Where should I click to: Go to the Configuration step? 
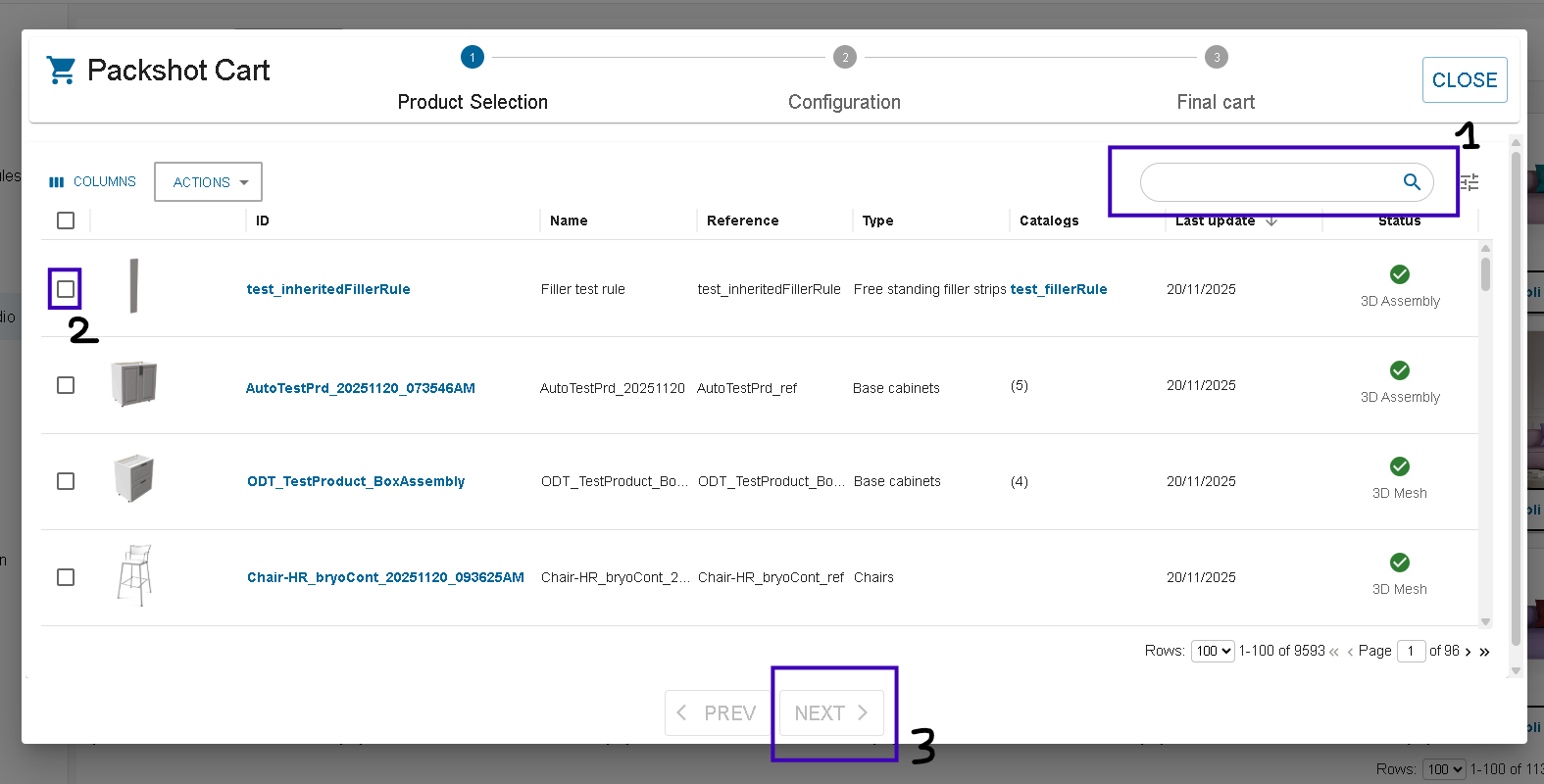coord(844,58)
